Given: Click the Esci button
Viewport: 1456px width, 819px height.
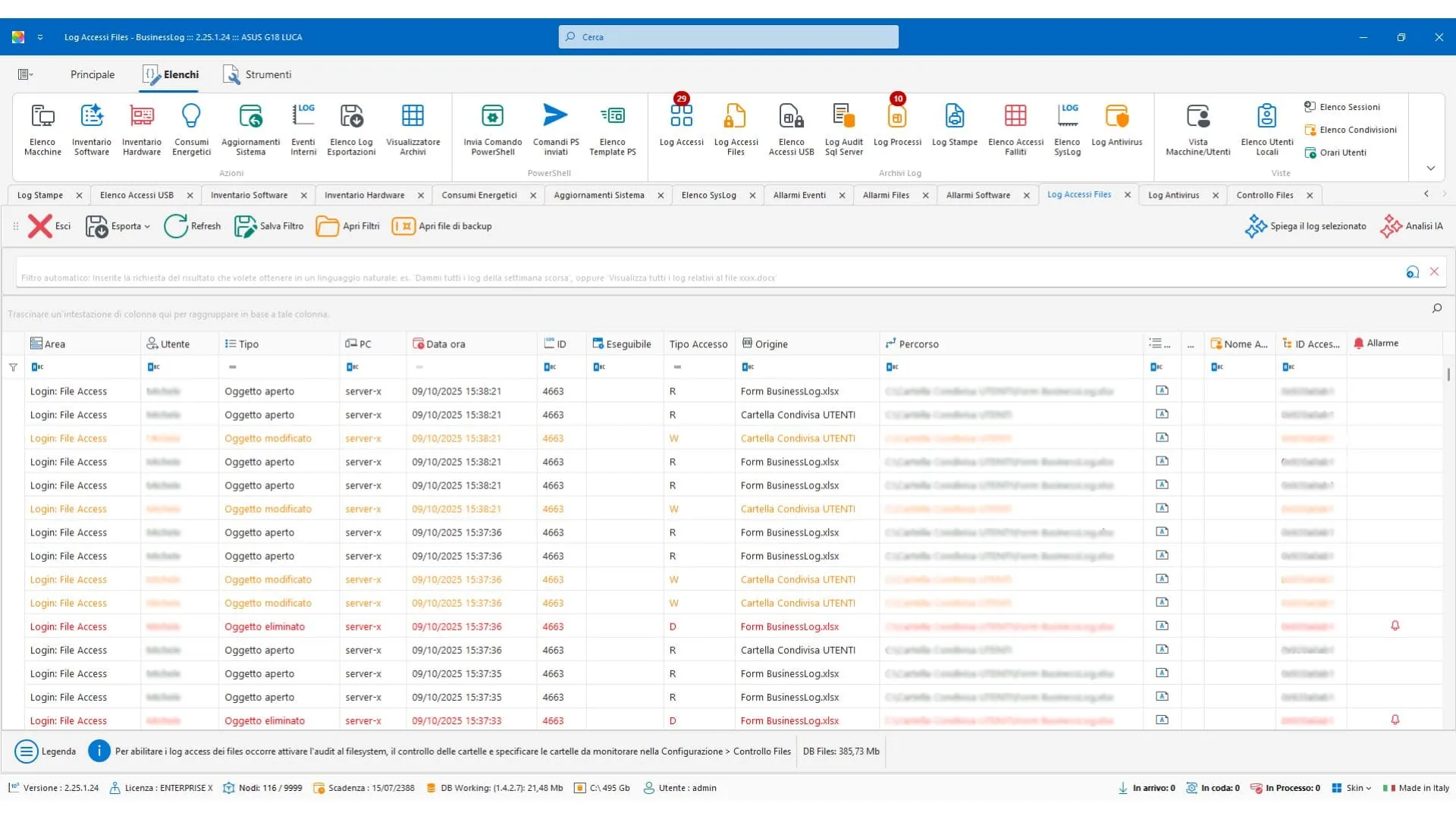Looking at the screenshot, I should [49, 226].
